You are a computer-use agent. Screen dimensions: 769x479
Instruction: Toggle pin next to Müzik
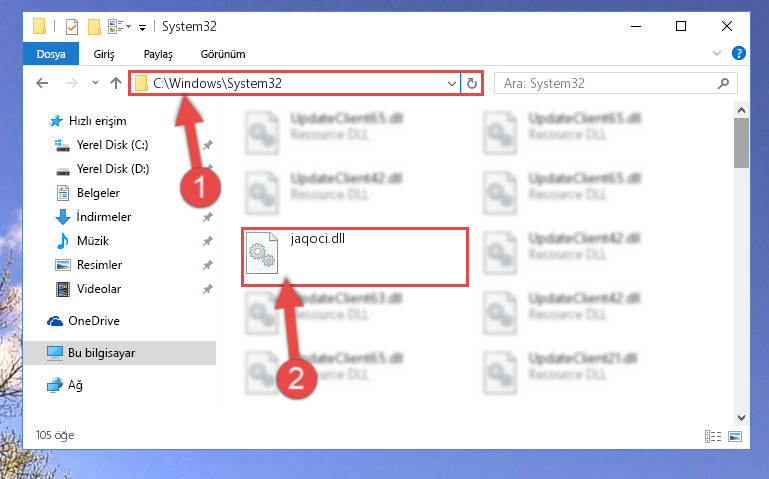point(208,241)
